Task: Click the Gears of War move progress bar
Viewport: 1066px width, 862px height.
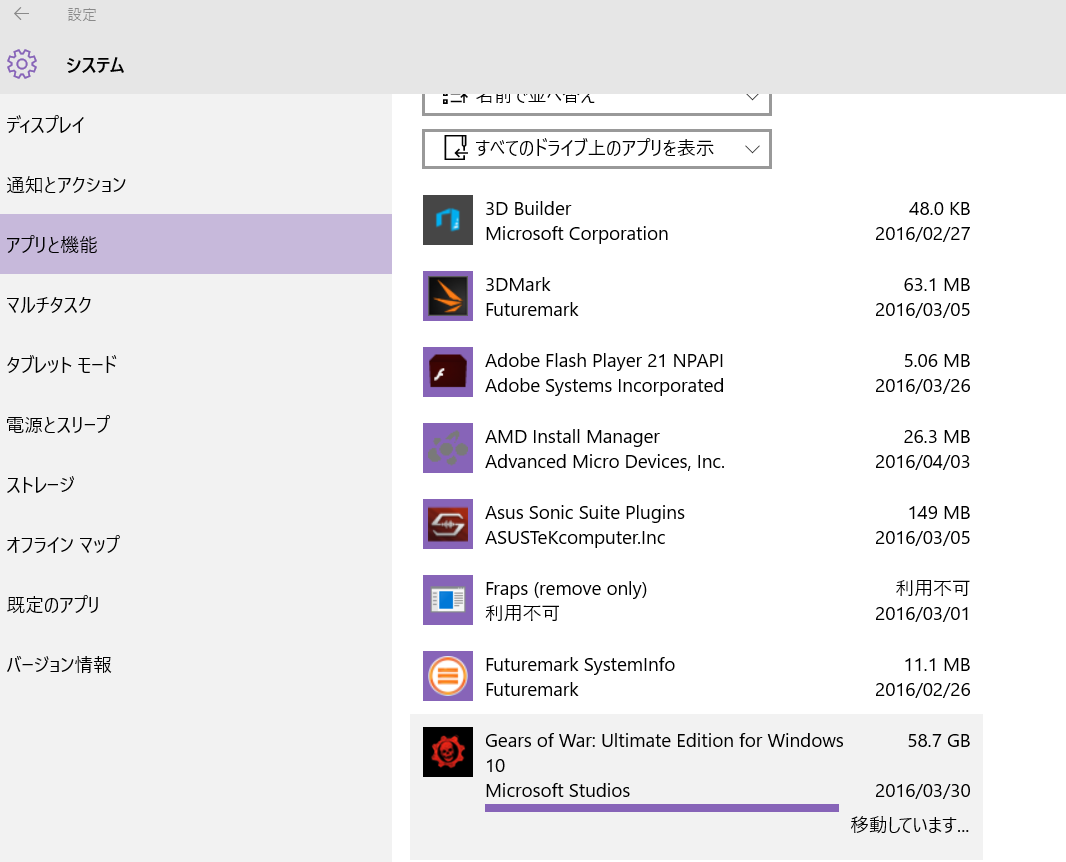Action: [x=661, y=808]
